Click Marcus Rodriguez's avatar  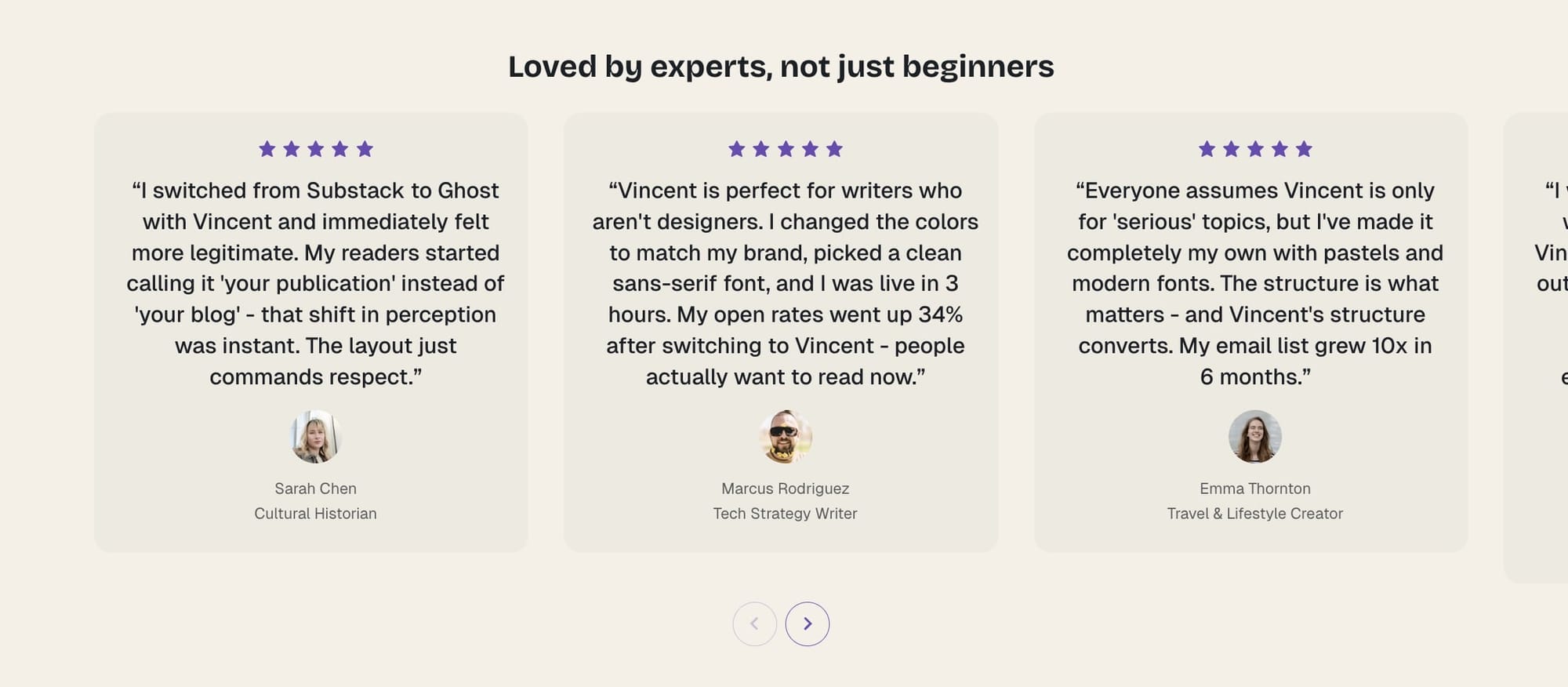pyautogui.click(x=785, y=438)
